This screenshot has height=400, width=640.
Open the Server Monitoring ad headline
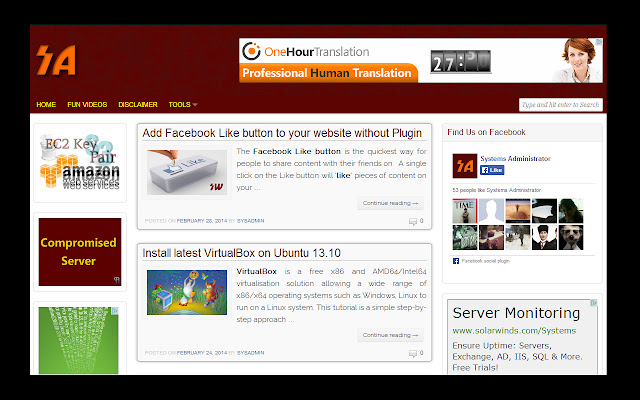(516, 313)
